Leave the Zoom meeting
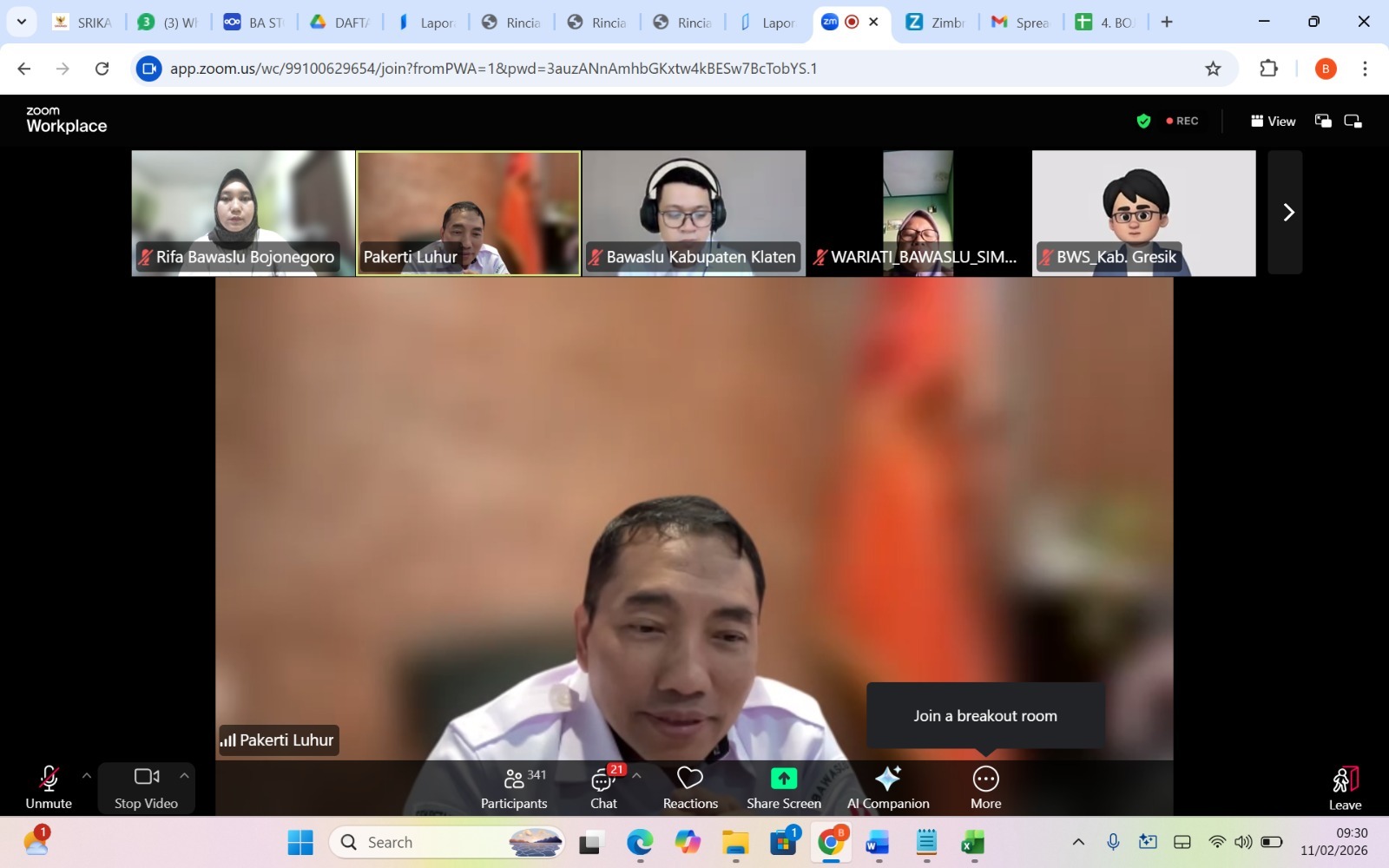This screenshot has height=868, width=1389. coord(1344,787)
